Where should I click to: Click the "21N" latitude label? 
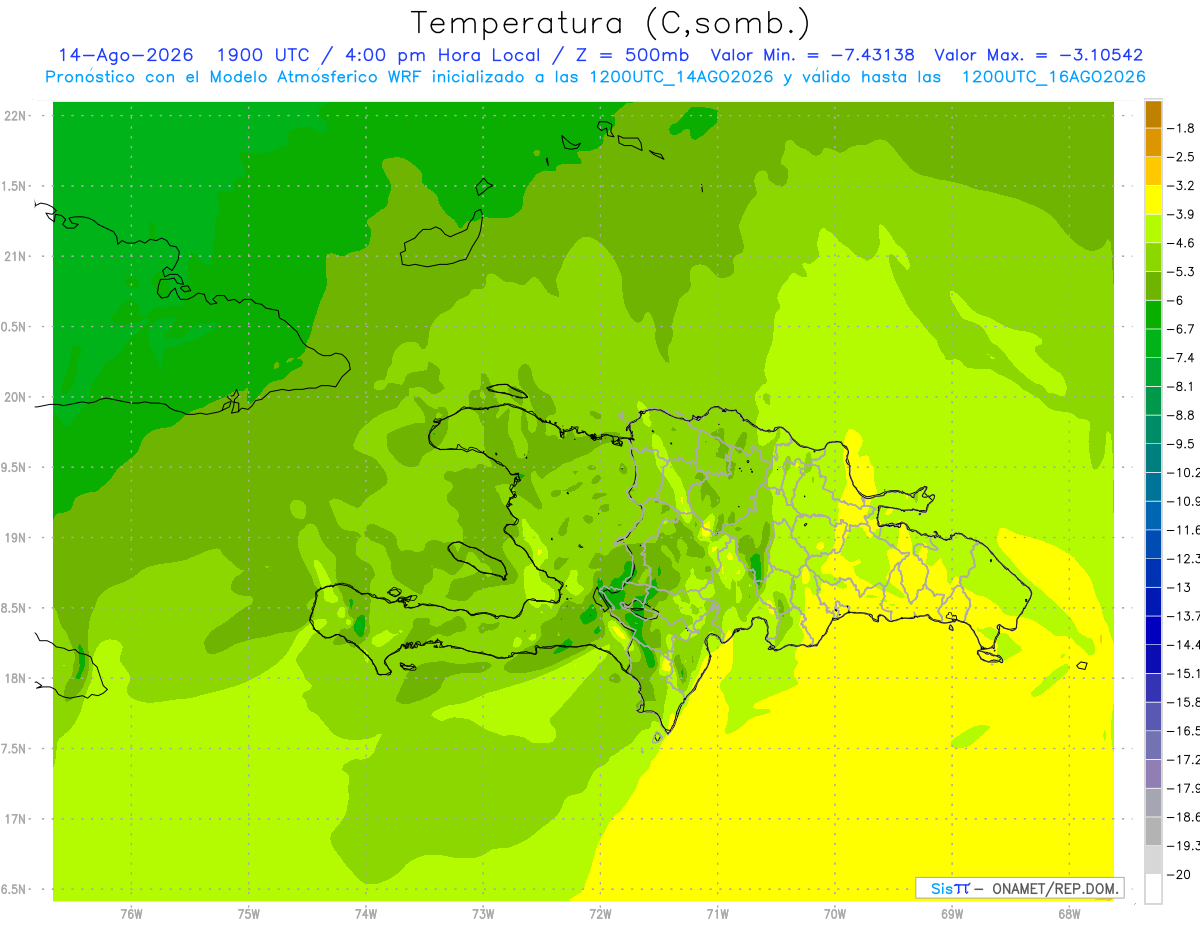pyautogui.click(x=16, y=256)
